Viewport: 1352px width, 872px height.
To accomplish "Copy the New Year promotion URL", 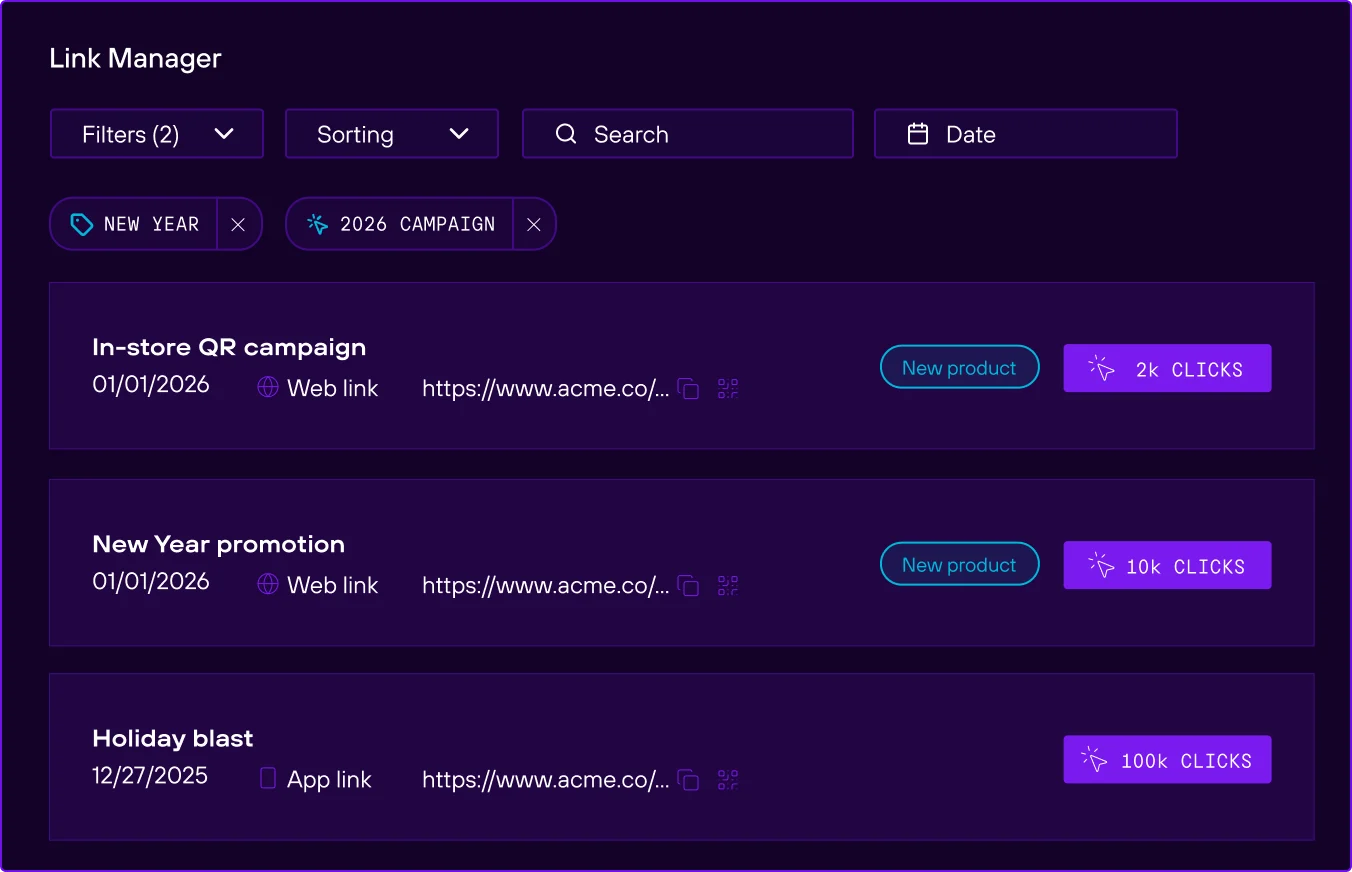I will 688,586.
